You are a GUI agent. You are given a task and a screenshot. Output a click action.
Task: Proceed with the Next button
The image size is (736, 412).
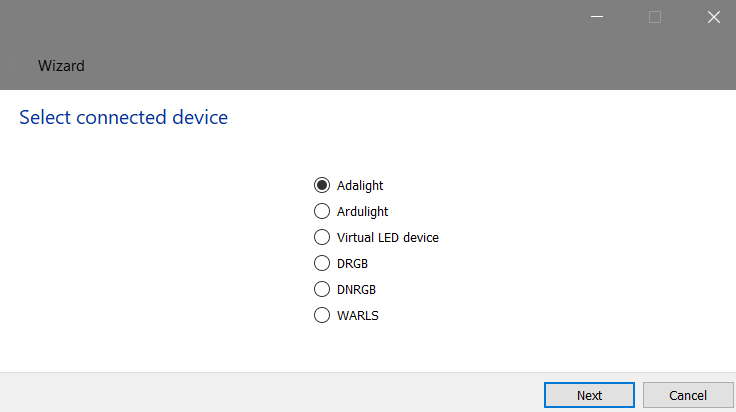tap(589, 395)
